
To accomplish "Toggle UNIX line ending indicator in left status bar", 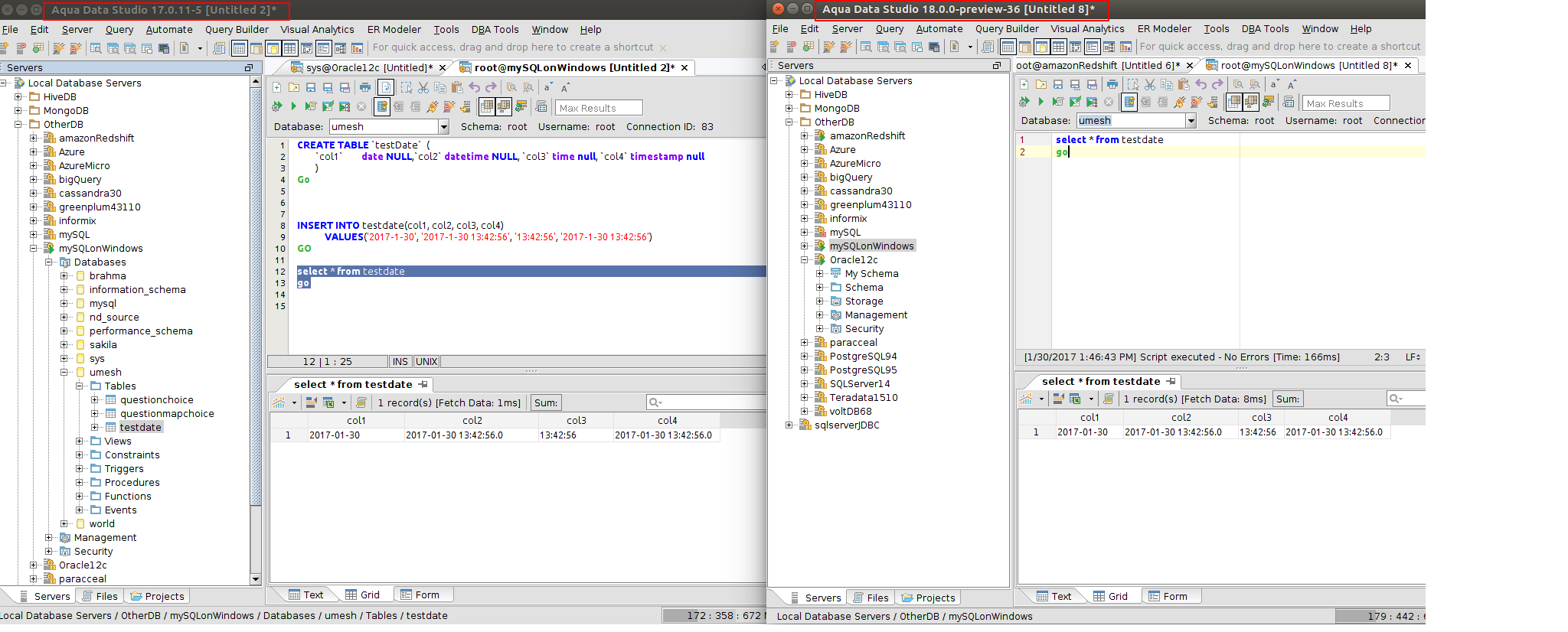I will 426,362.
